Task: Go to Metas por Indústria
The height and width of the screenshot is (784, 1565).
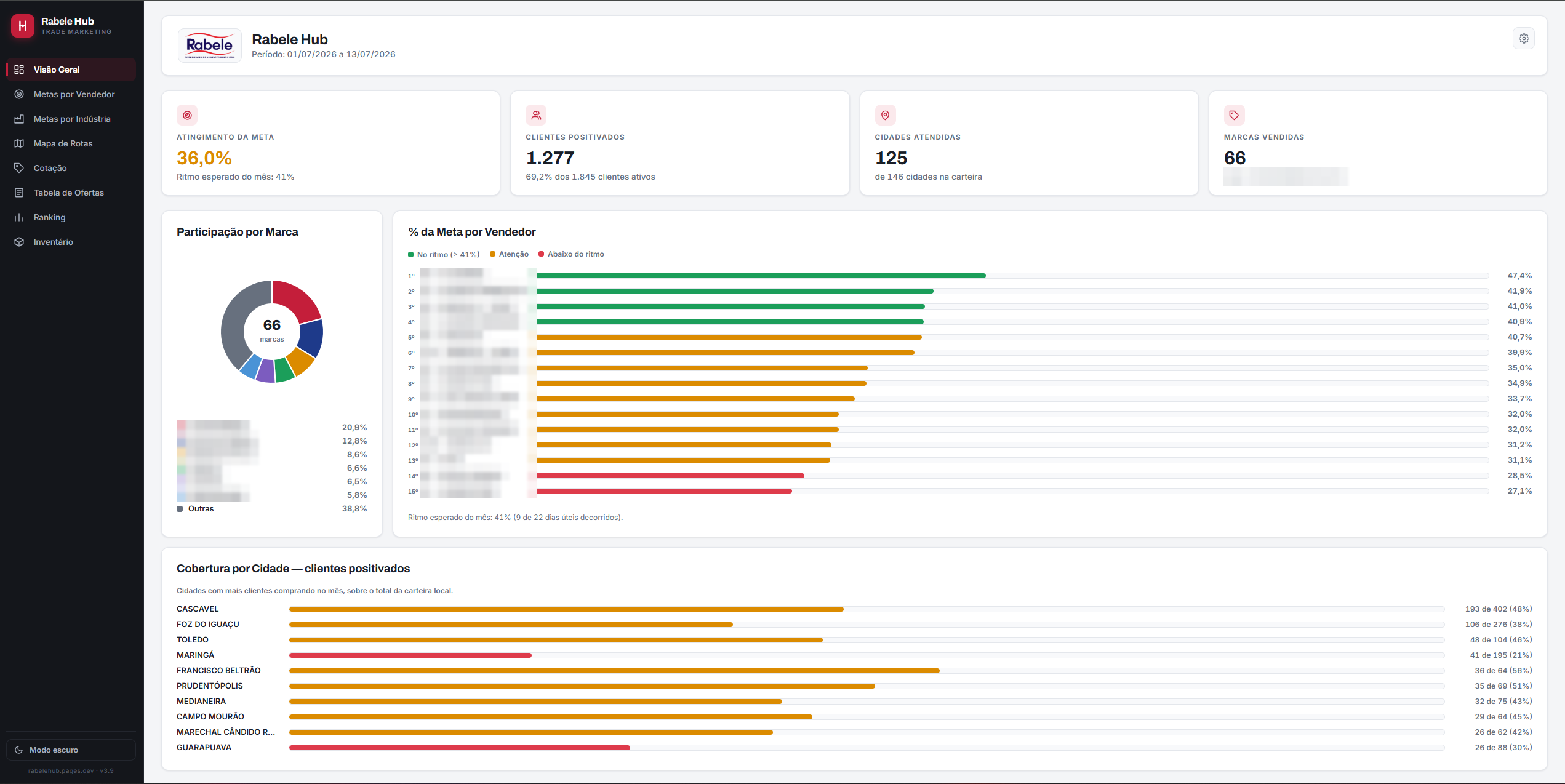Action: pos(71,119)
